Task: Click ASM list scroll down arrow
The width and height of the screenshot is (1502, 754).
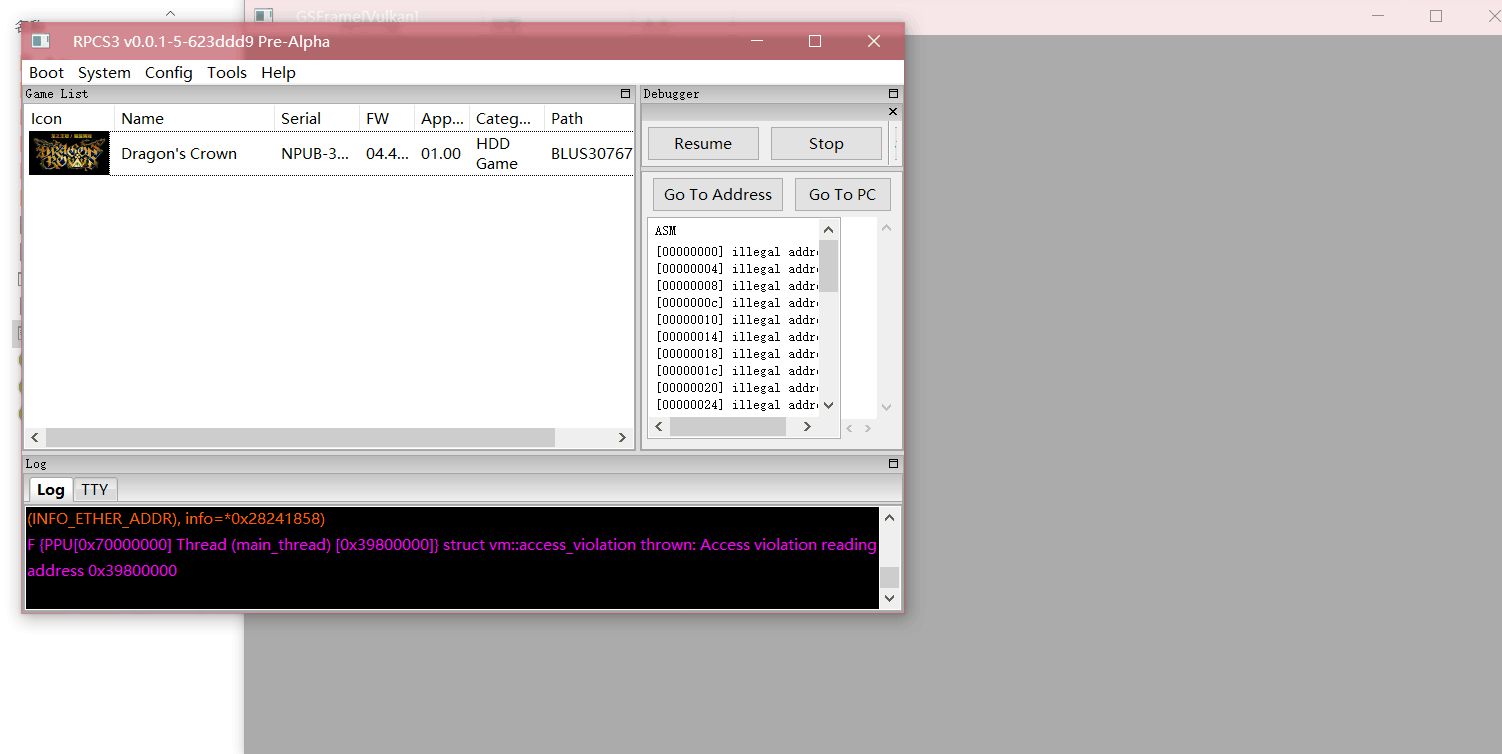Action: pyautogui.click(x=828, y=405)
